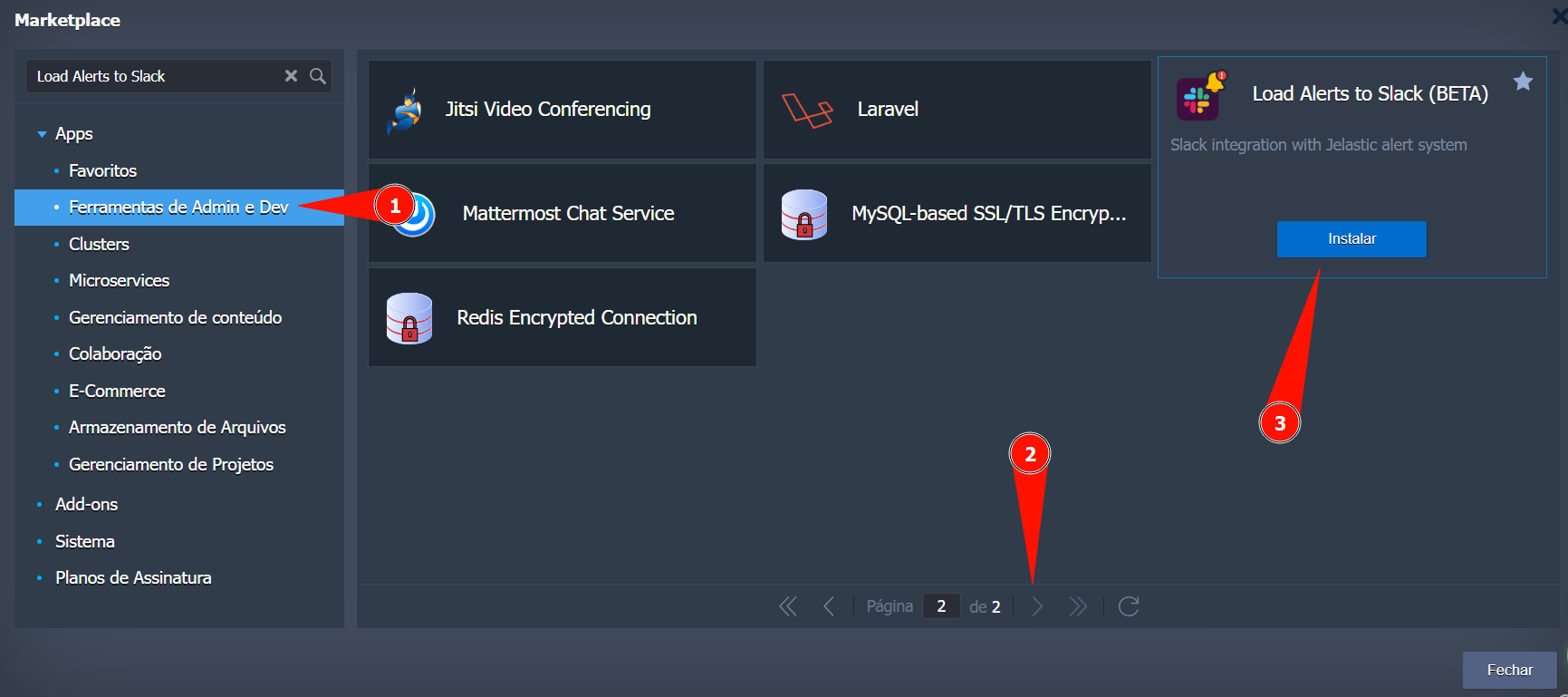This screenshot has height=697, width=1568.
Task: Click the Laravel logo icon
Action: 807,111
